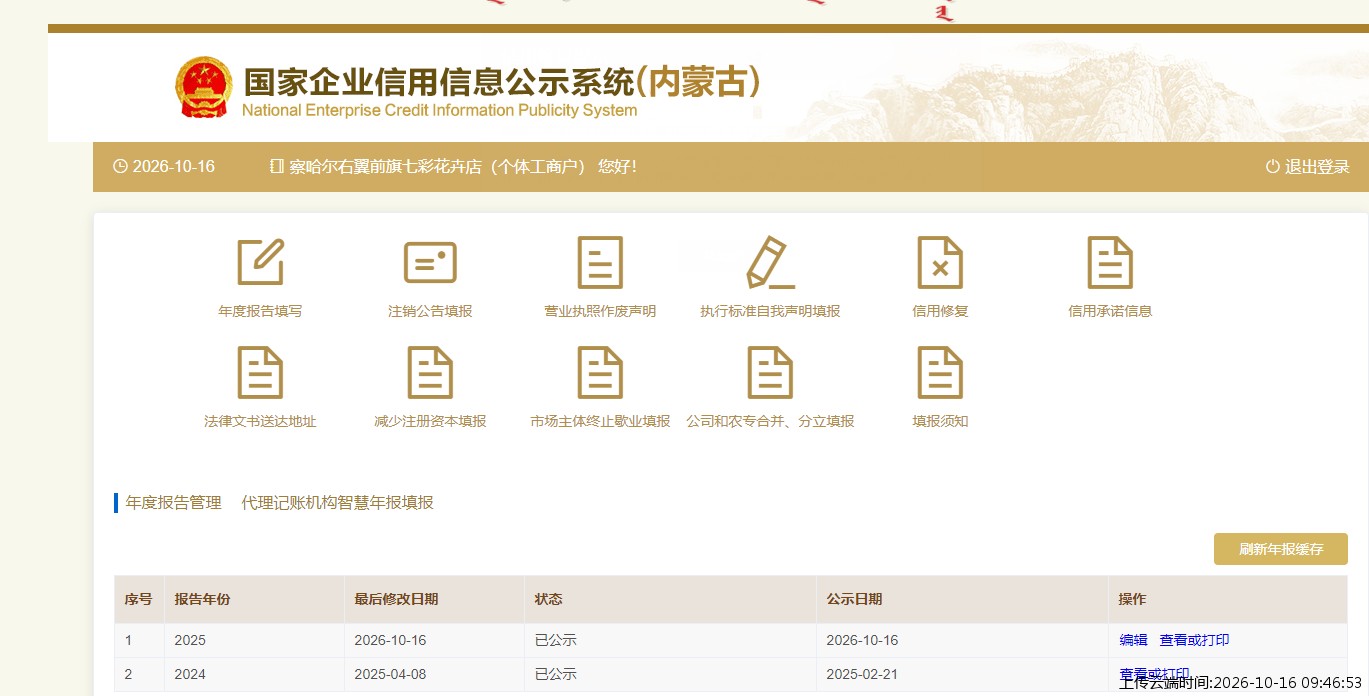This screenshot has height=696, width=1369.
Task: Click the power icon to log out
Action: point(1273,167)
